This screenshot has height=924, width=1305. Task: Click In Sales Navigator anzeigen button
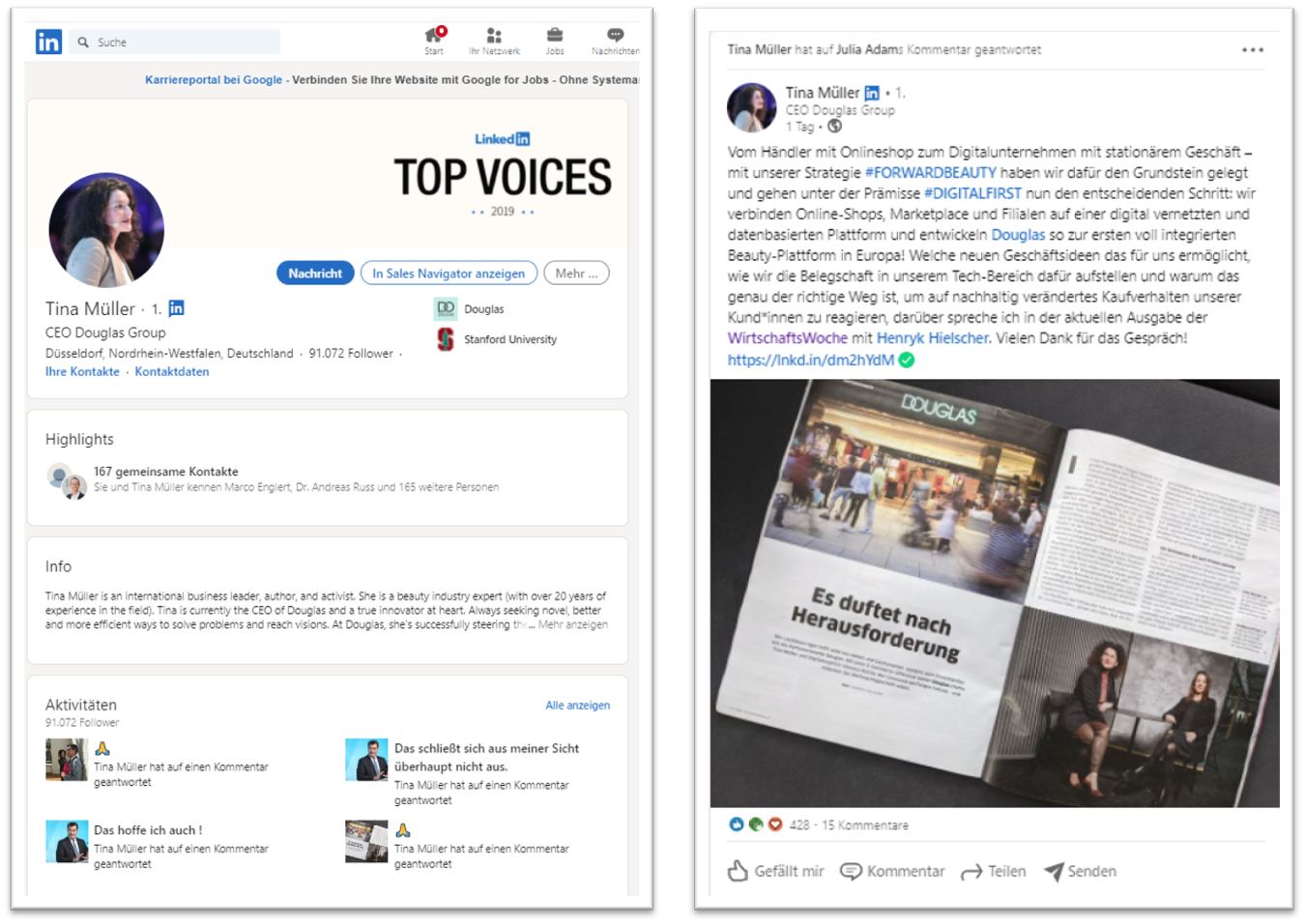coord(449,274)
